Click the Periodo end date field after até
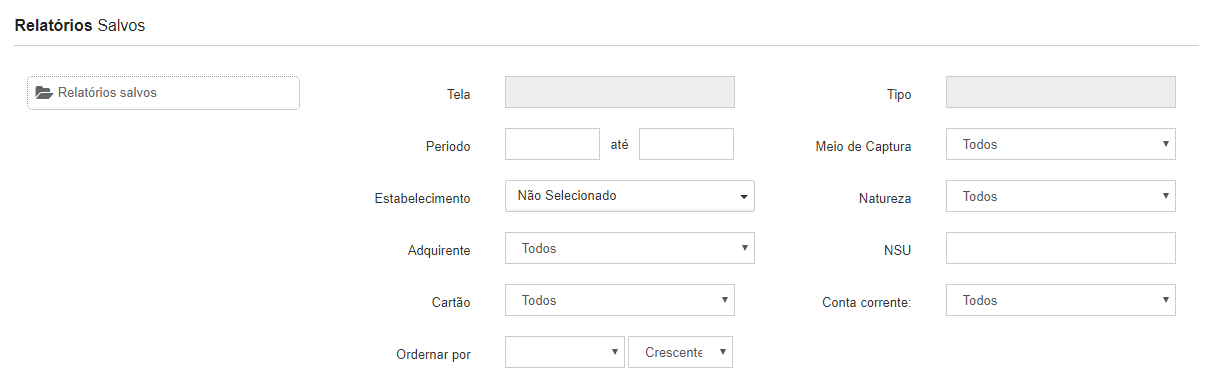This screenshot has height=383, width=1210. click(686, 144)
